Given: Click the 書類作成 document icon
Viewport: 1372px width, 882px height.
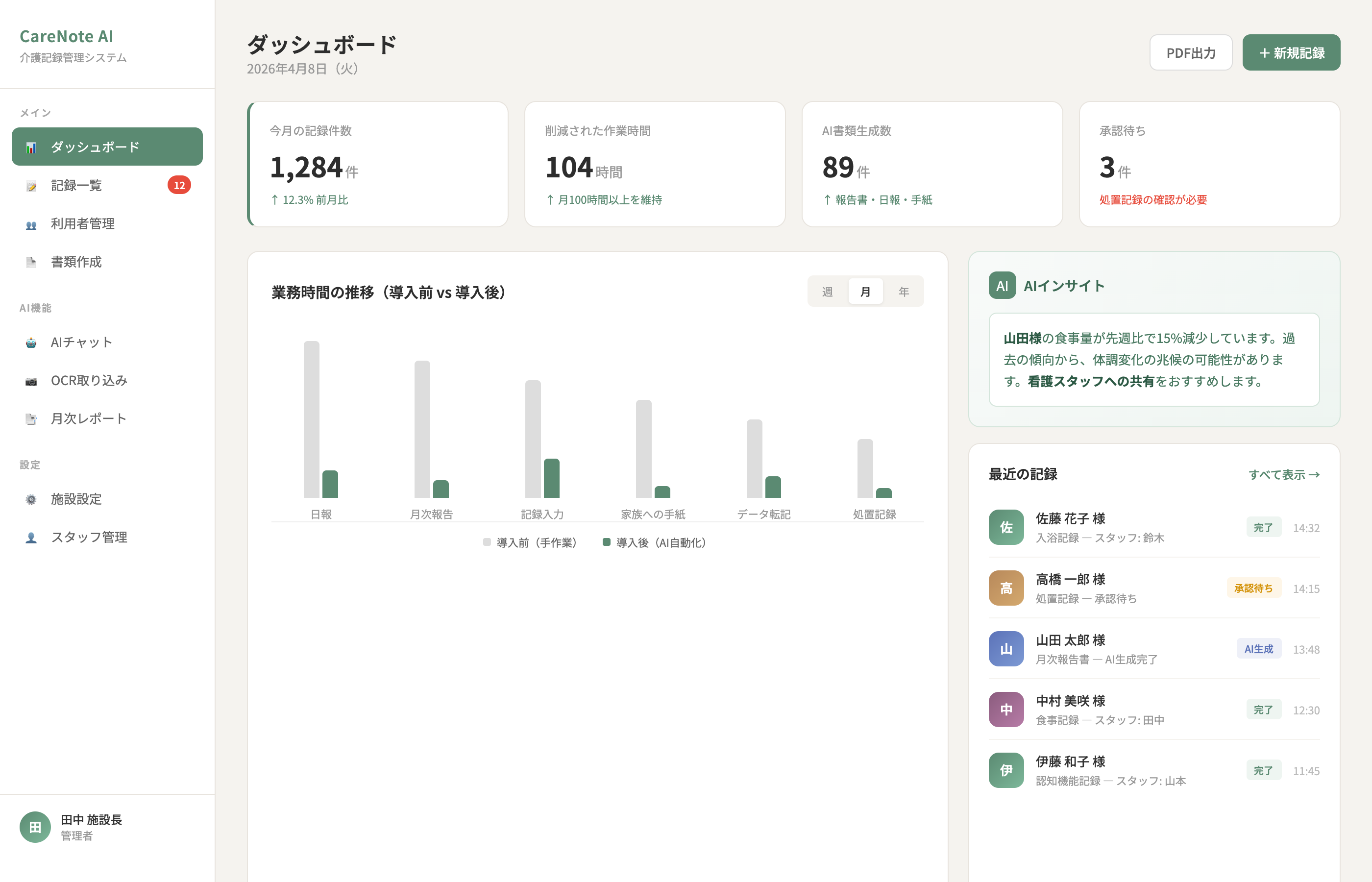Looking at the screenshot, I should tap(31, 262).
